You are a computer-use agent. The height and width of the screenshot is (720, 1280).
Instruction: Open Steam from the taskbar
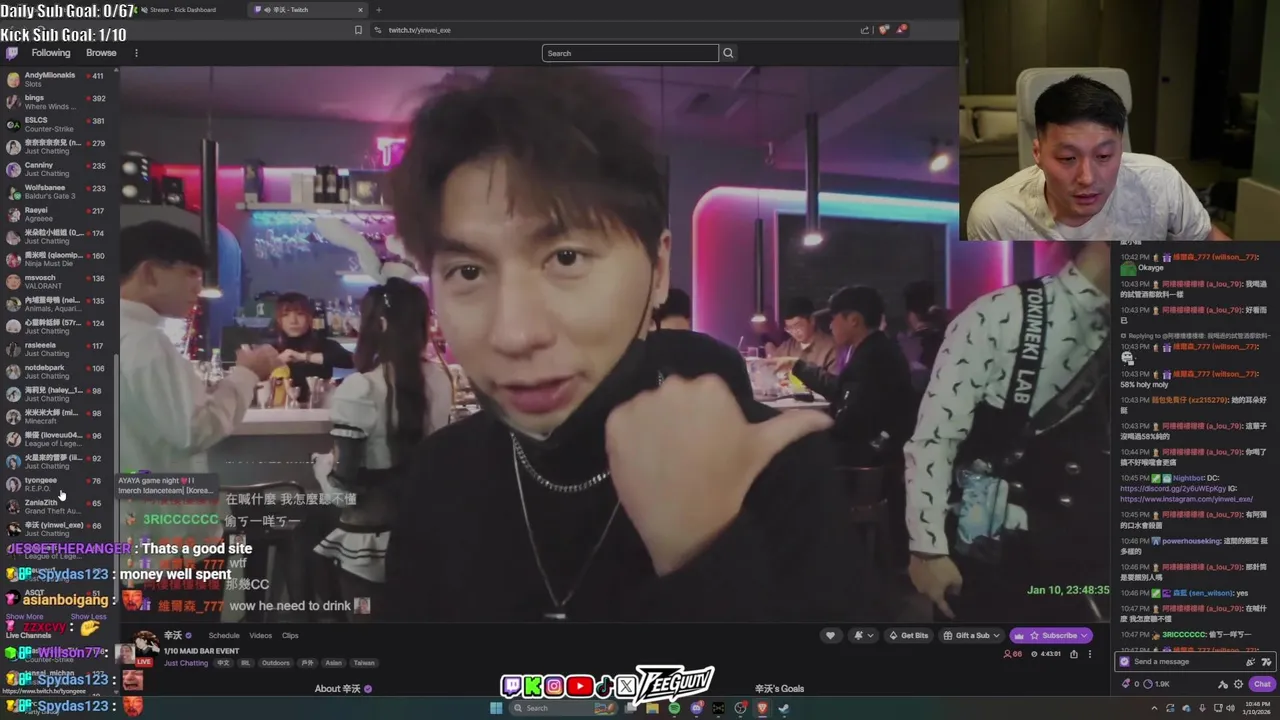[x=784, y=708]
